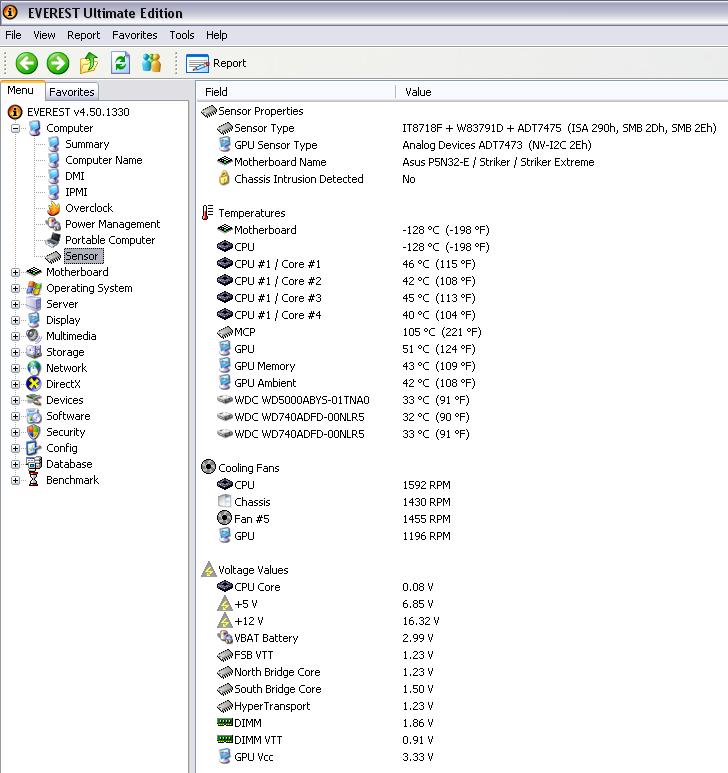Switch to the Menu tab in the sidebar

21,90
